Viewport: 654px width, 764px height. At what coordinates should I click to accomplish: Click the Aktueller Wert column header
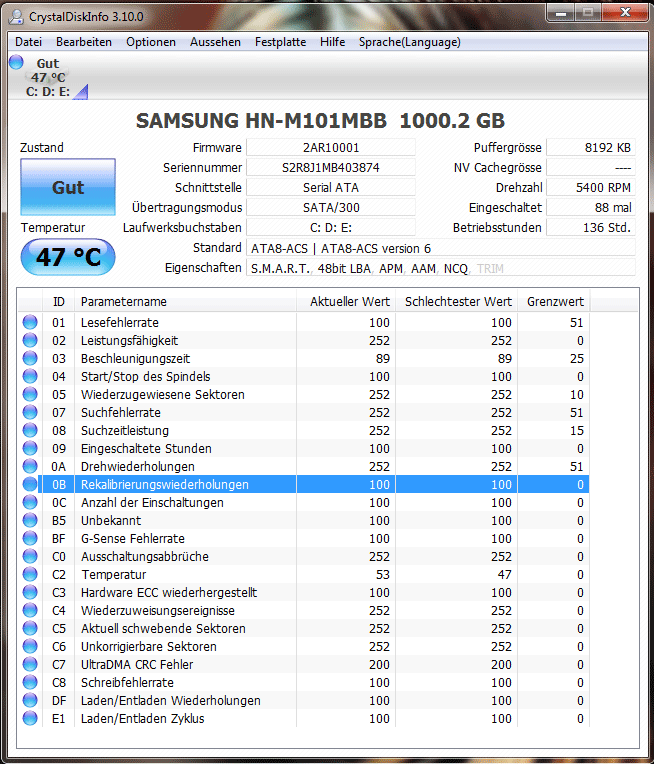click(346, 302)
